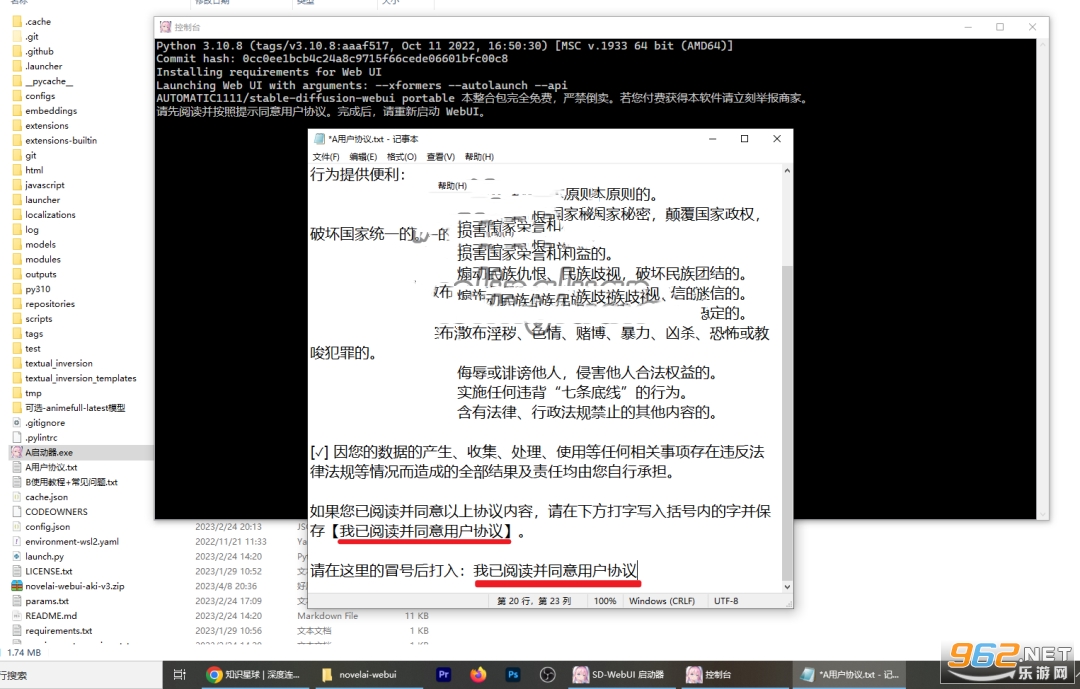Minimize the Notepad window
Viewport: 1080px width, 689px height.
[x=713, y=138]
